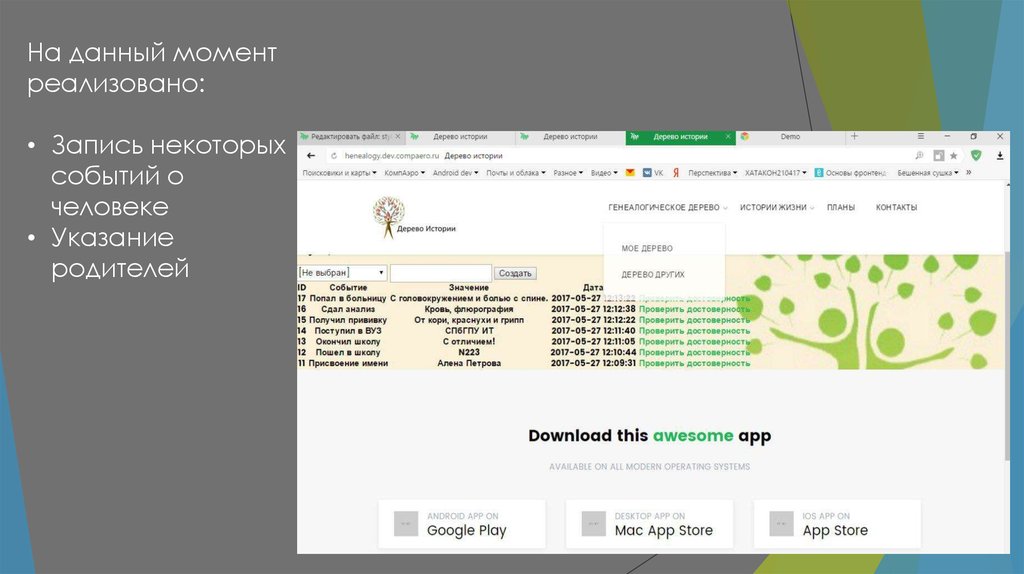Switch to the Demo tab
The width and height of the screenshot is (1024, 574).
pos(790,136)
